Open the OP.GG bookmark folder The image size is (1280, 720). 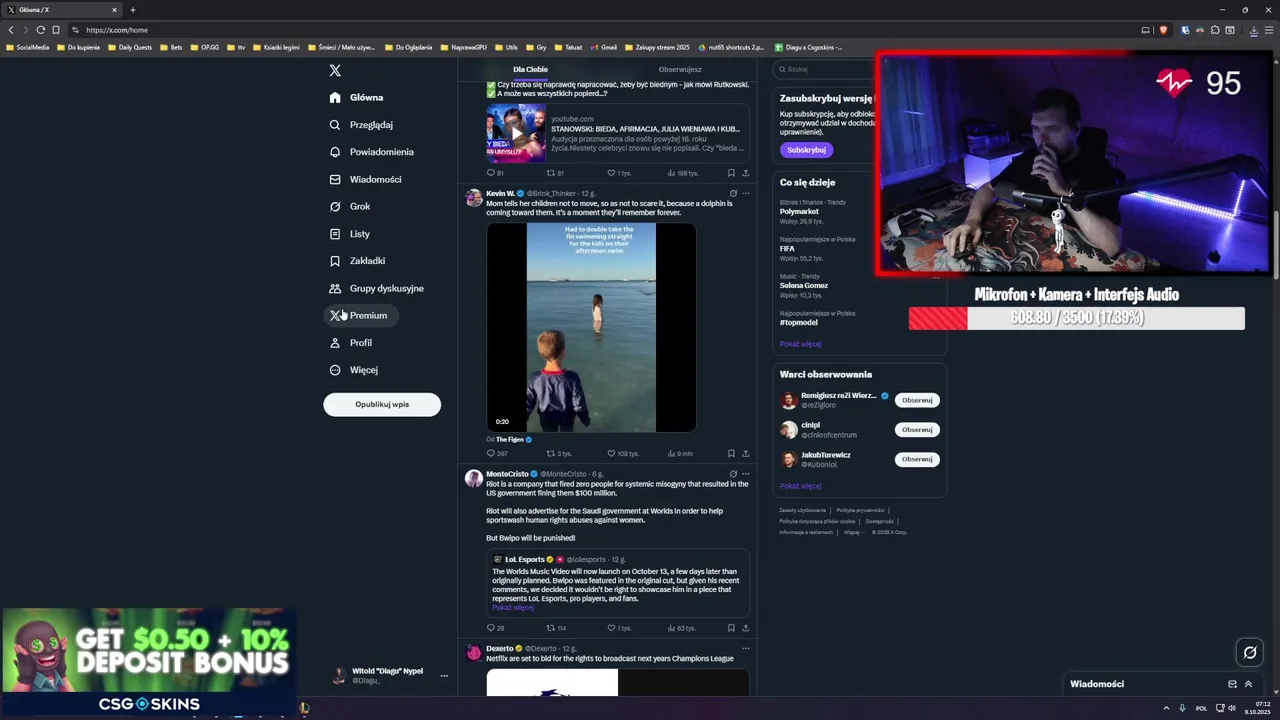pos(205,47)
